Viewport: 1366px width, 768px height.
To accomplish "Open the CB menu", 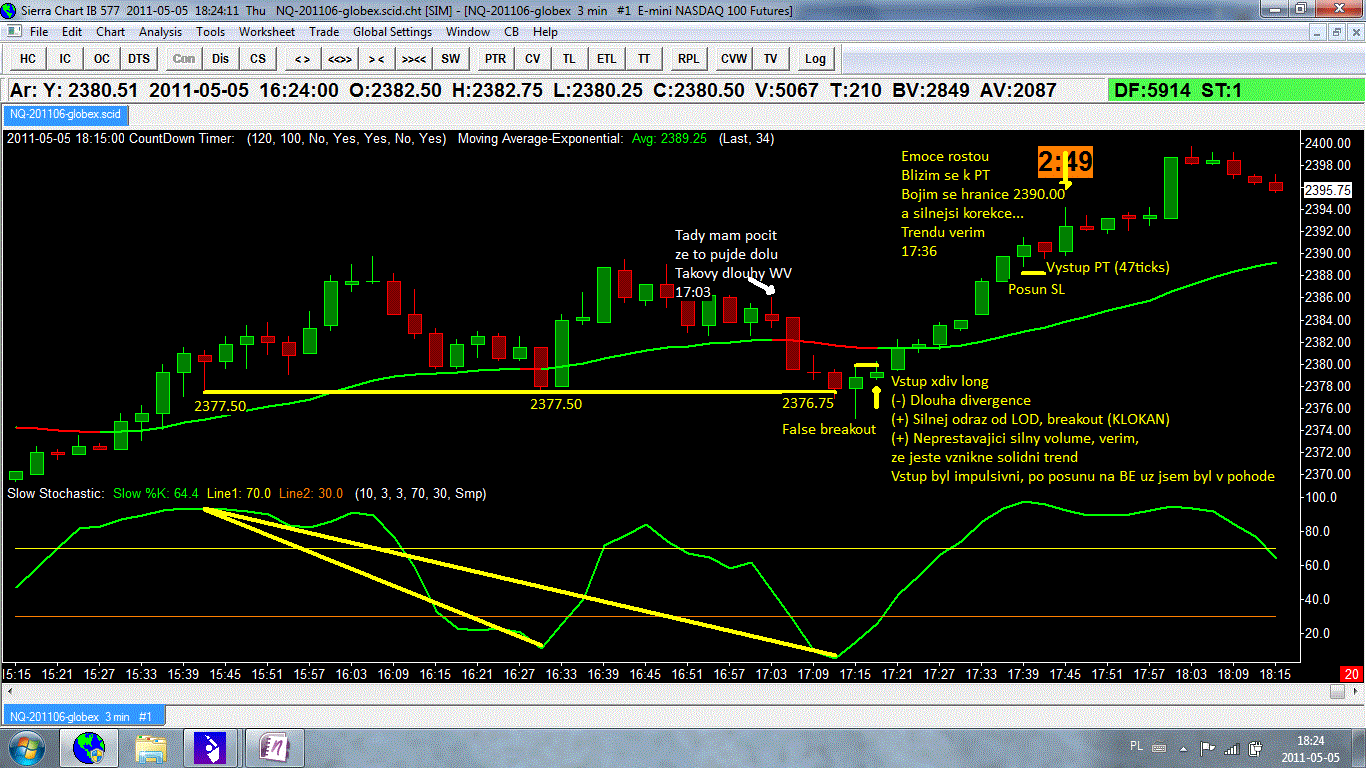I will click(511, 32).
